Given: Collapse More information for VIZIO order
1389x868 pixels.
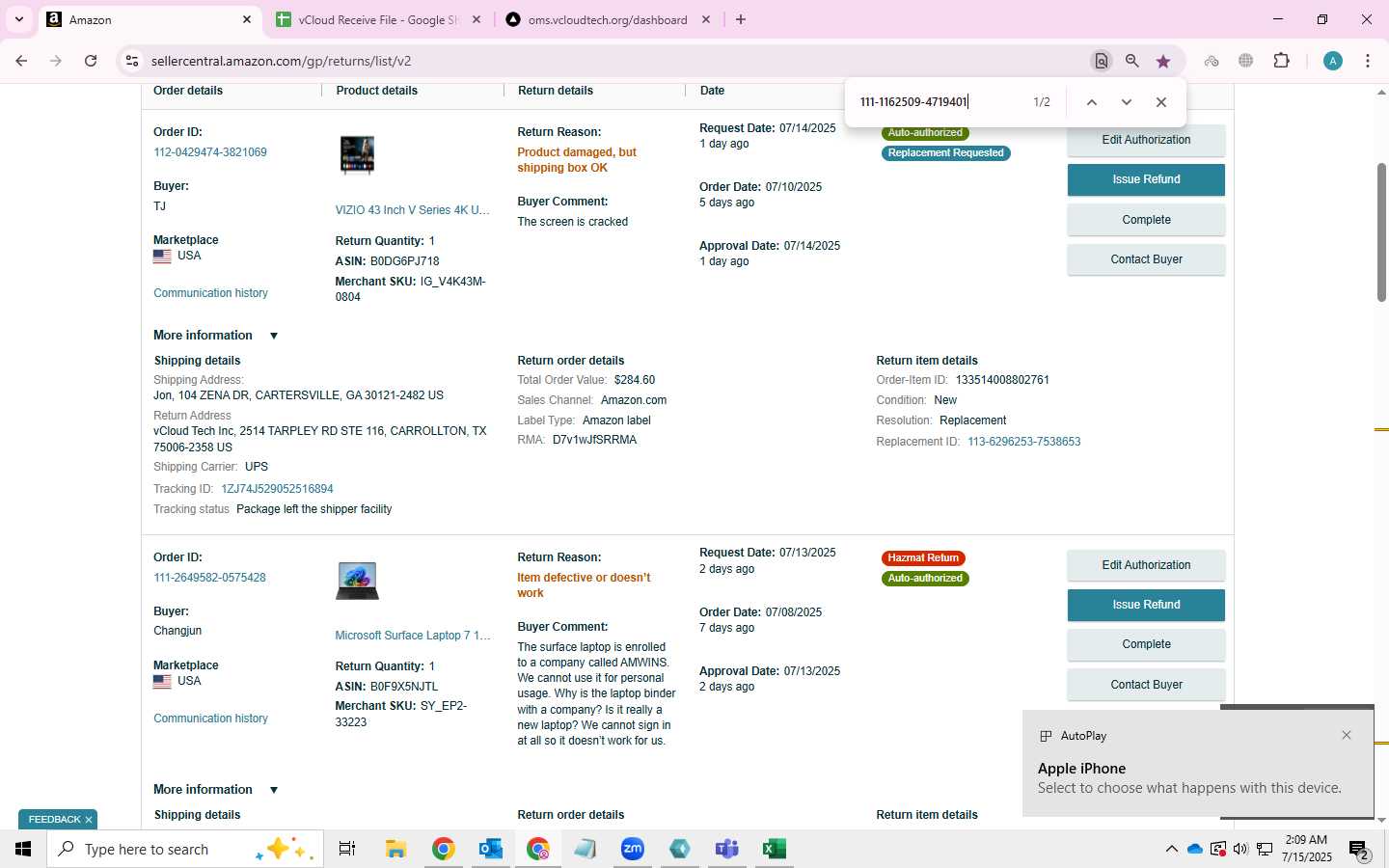Looking at the screenshot, I should click(x=216, y=336).
